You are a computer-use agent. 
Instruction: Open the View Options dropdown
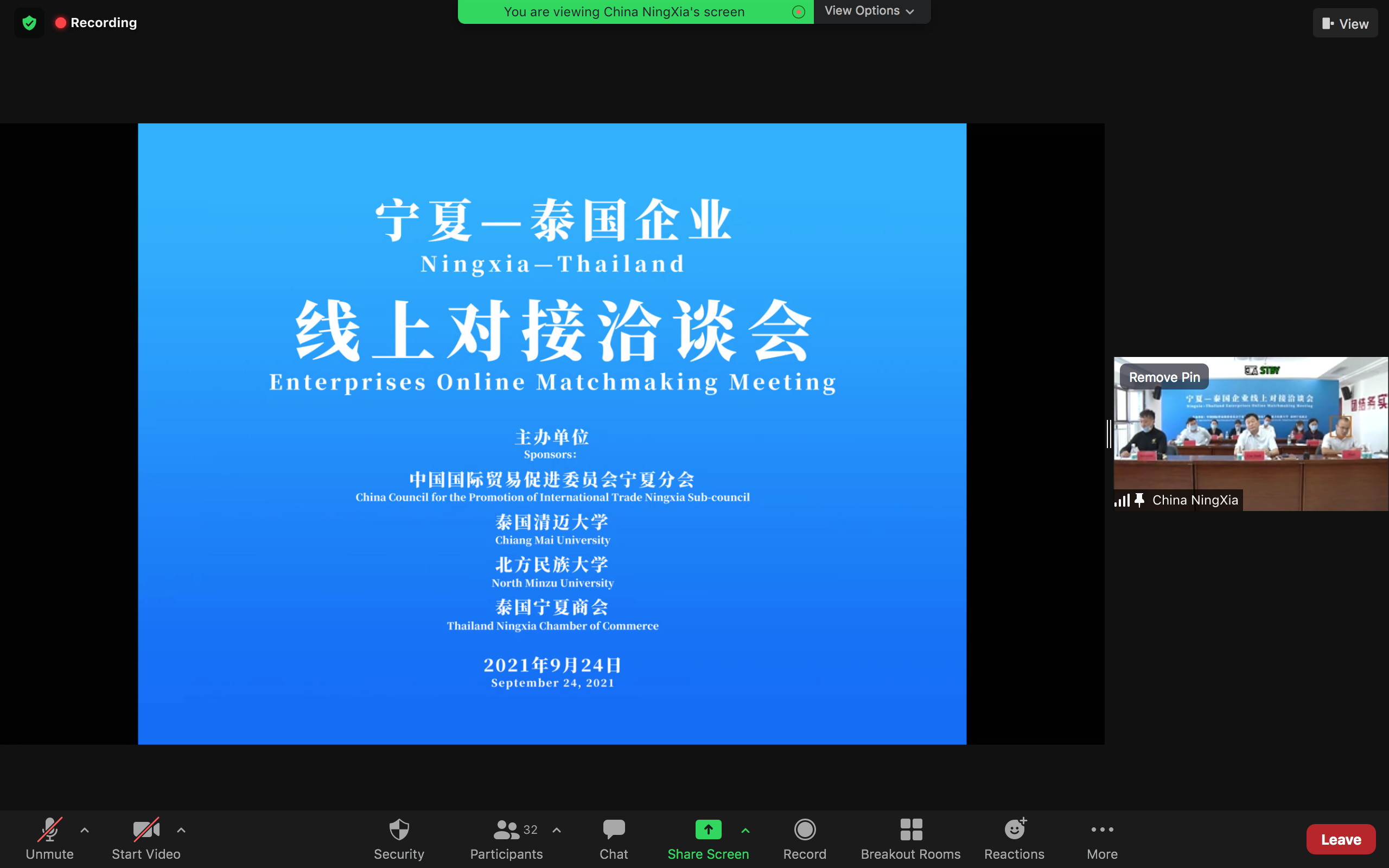[870, 11]
